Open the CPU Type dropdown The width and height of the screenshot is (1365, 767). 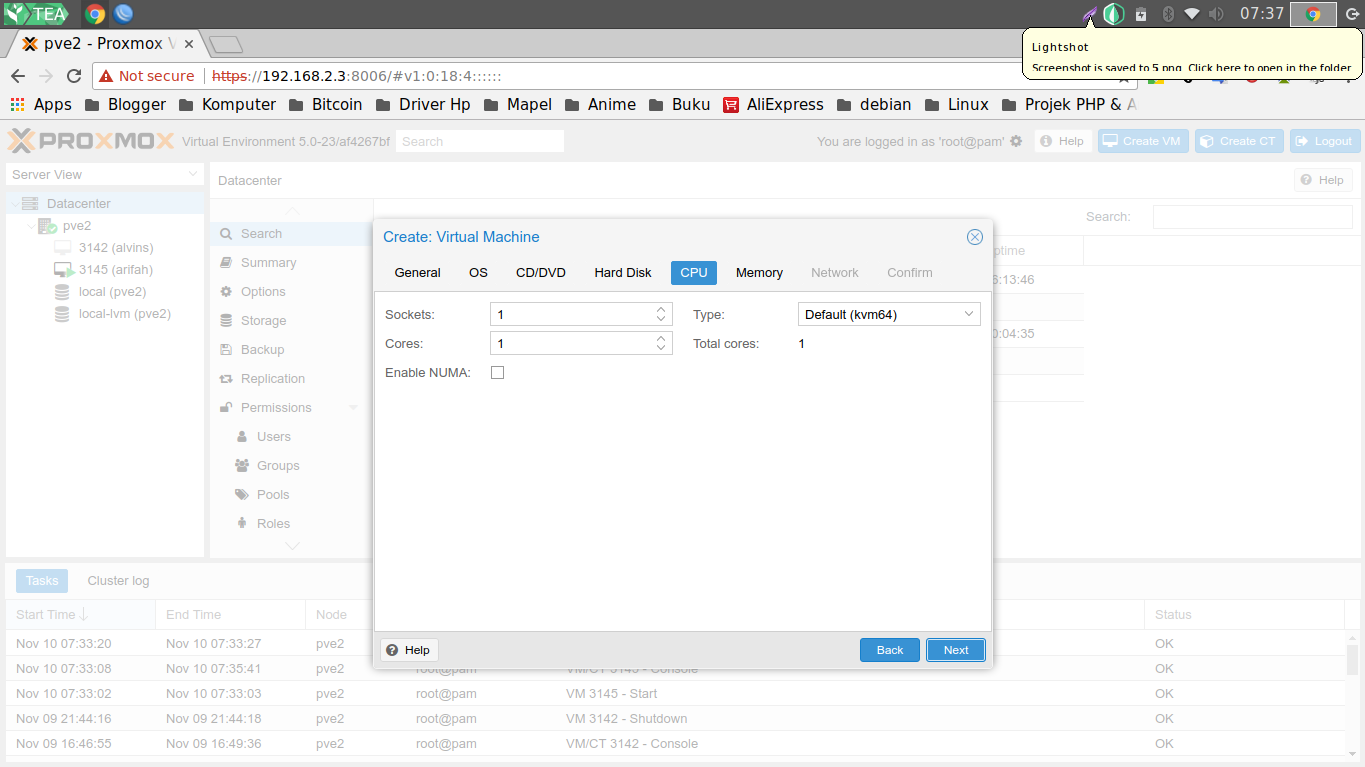969,314
